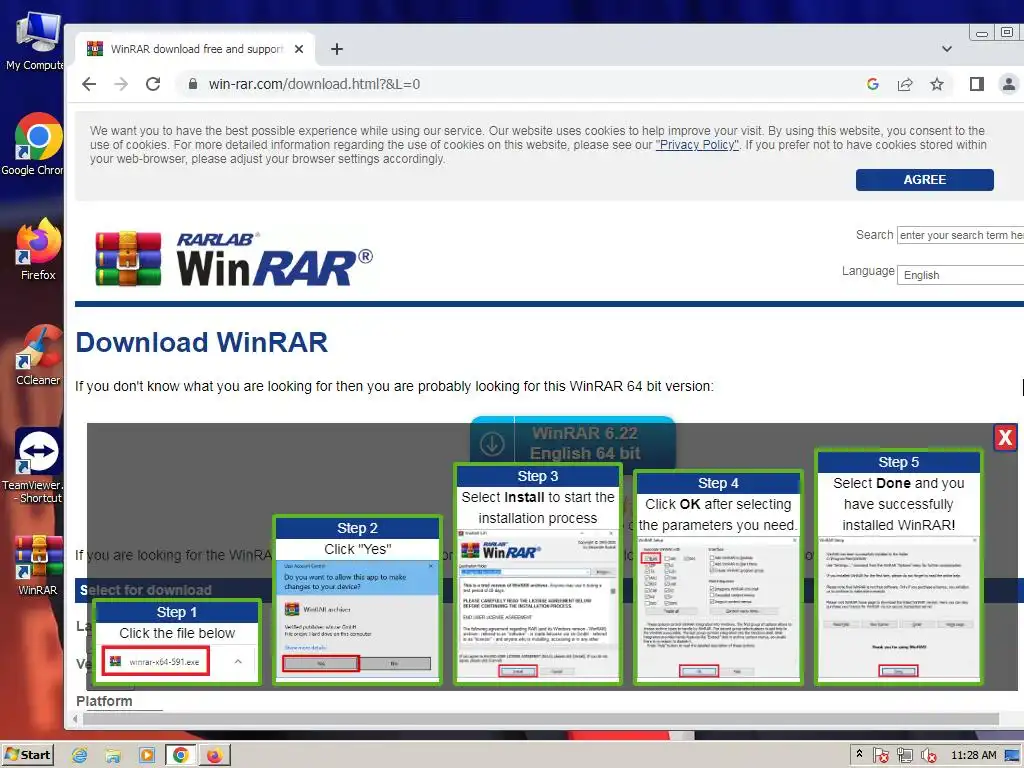Select the WinRAR download free tab
Viewport: 1024px width, 768px height.
[x=195, y=49]
